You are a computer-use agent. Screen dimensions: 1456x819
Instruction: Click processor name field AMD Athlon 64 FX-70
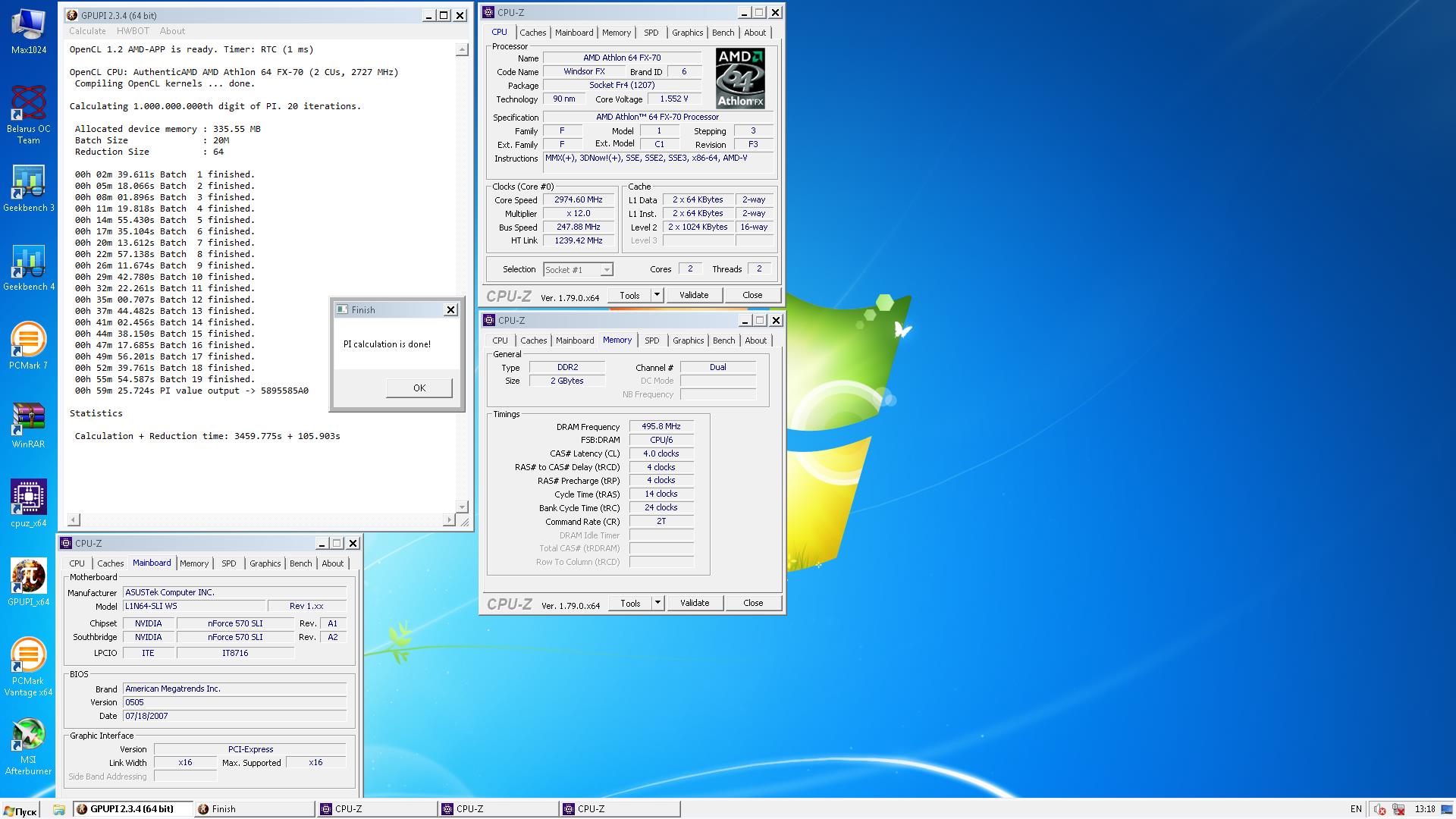tap(622, 58)
